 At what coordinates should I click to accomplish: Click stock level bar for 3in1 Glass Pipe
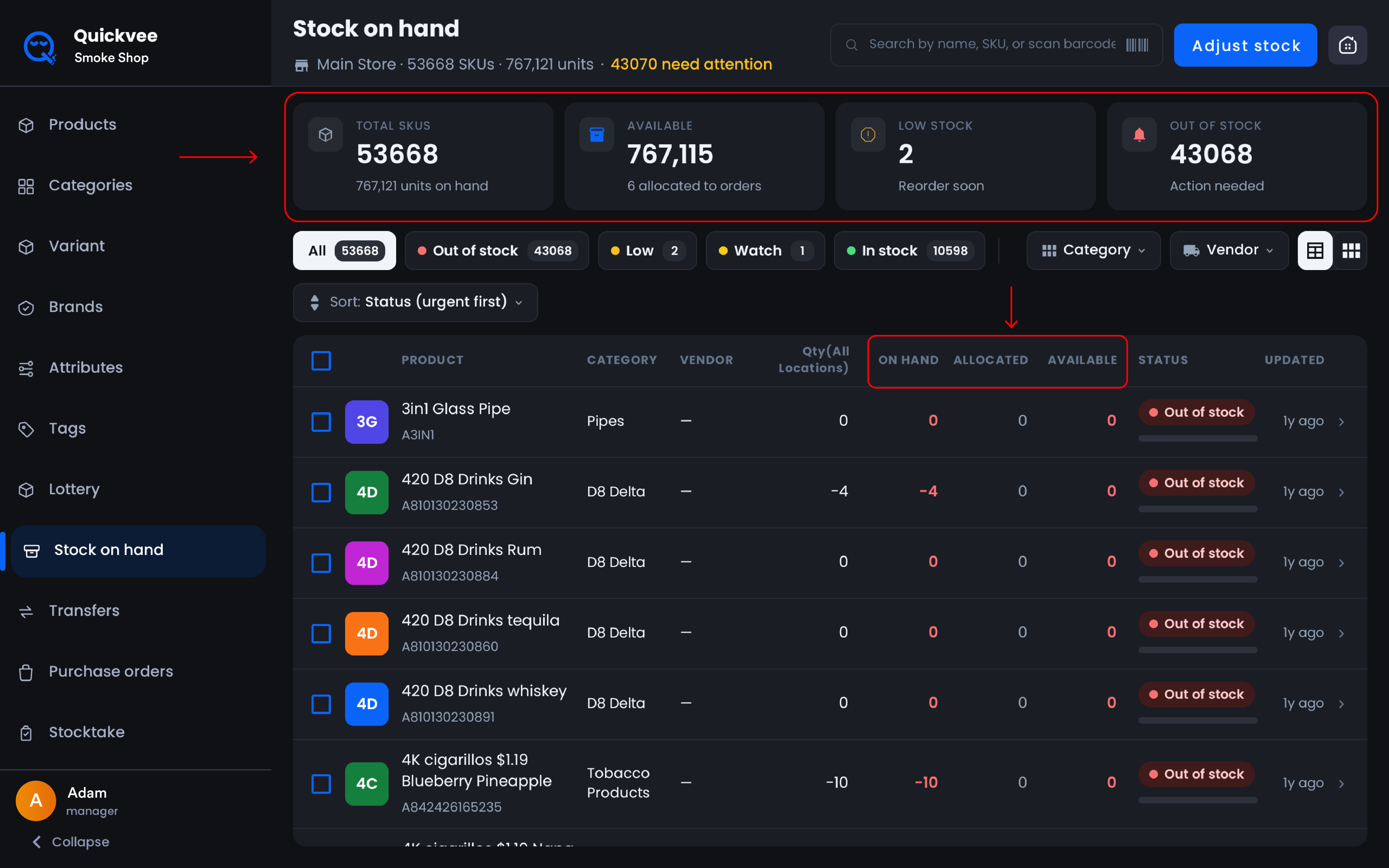tap(1198, 439)
